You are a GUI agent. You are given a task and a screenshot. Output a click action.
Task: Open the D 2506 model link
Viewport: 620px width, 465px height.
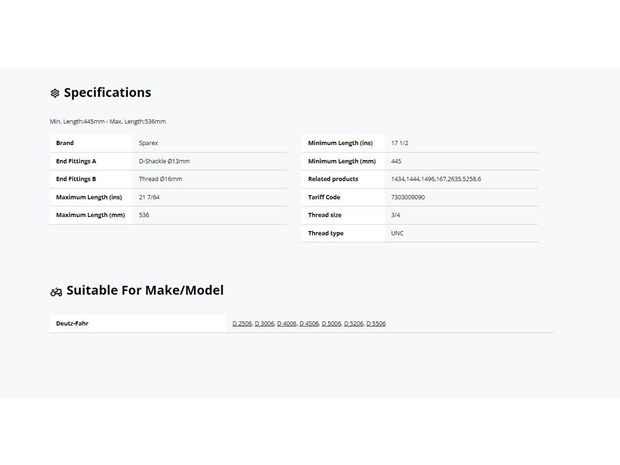pos(242,323)
